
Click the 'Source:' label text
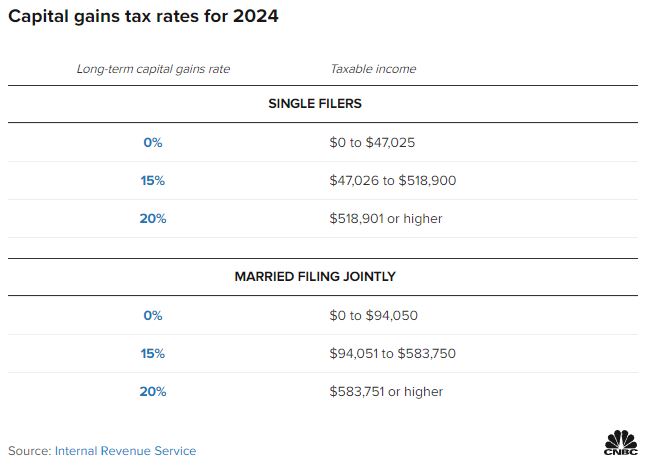coord(30,451)
